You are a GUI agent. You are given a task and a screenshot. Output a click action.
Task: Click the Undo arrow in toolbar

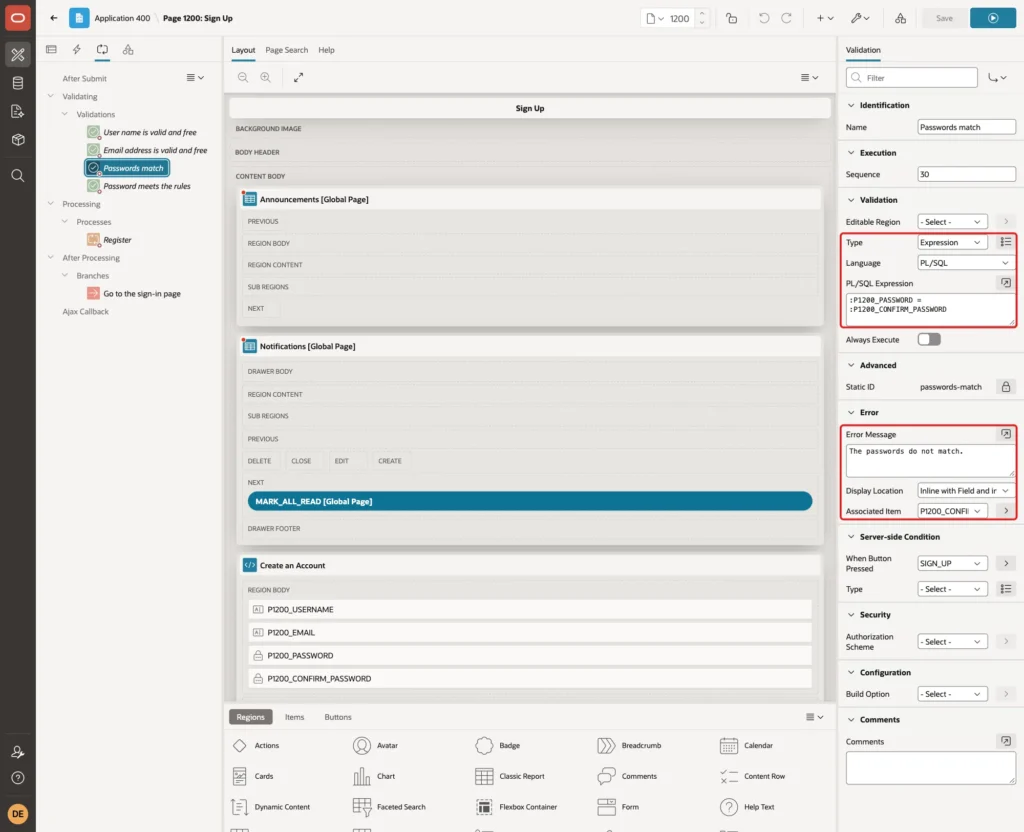[763, 18]
